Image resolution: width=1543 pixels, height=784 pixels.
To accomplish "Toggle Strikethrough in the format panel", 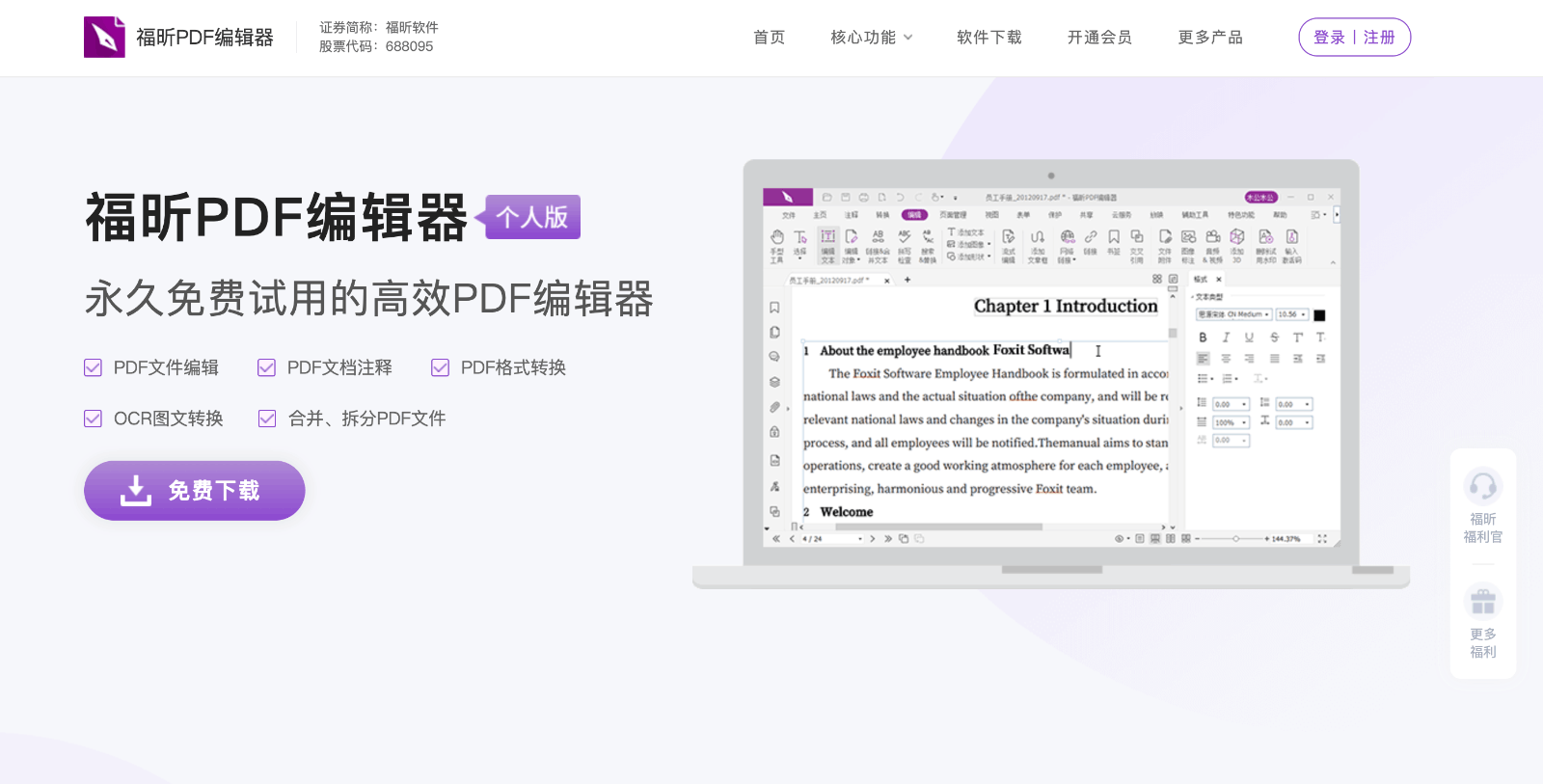I will coord(1274,338).
